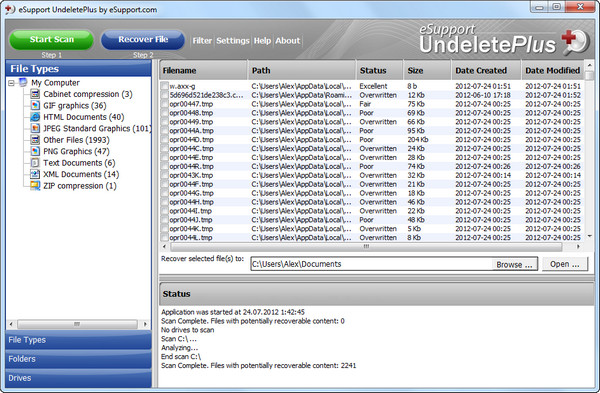Click the Open ... button
The image size is (600, 393).
coord(565,264)
